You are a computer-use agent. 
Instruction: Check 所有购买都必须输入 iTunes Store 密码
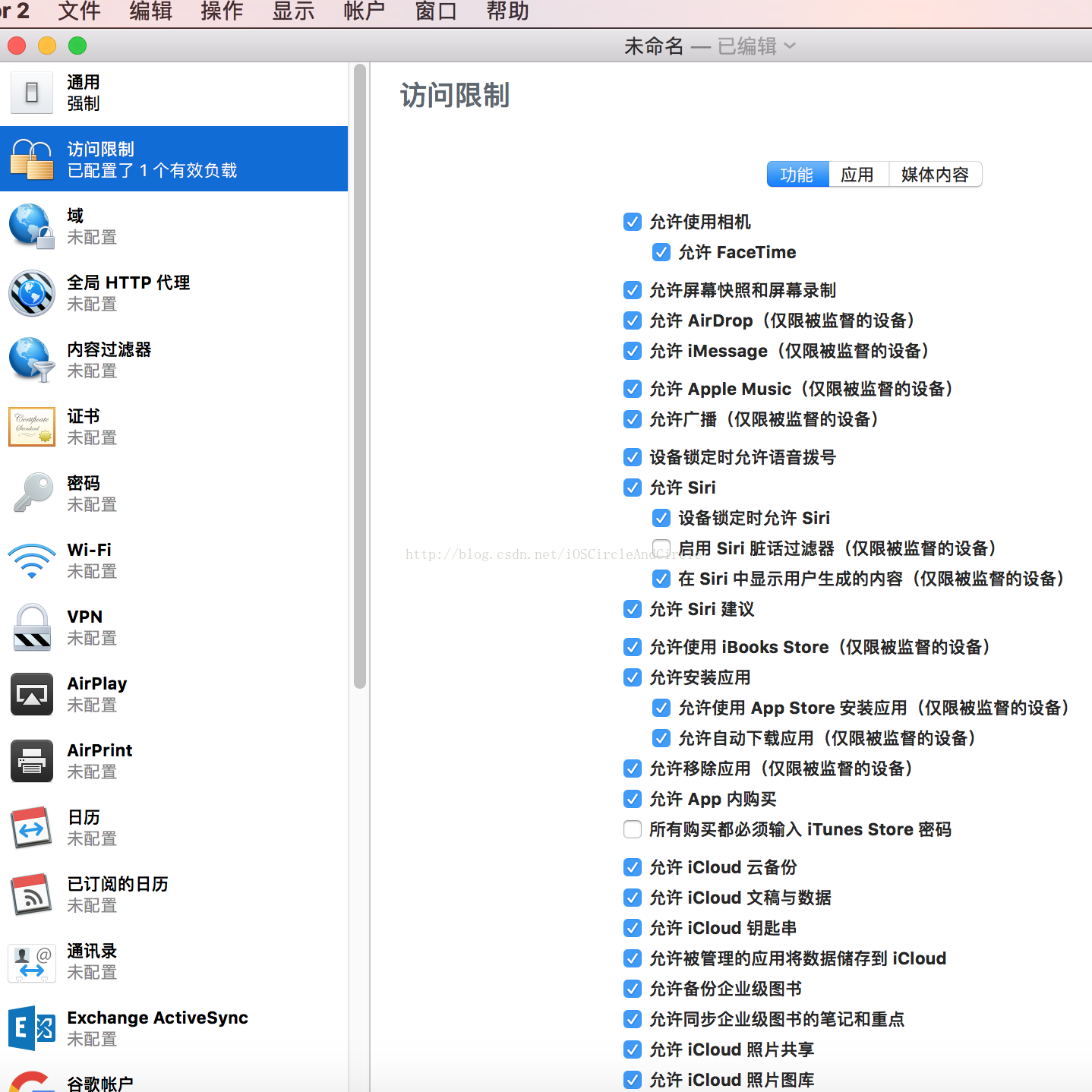pyautogui.click(x=633, y=829)
